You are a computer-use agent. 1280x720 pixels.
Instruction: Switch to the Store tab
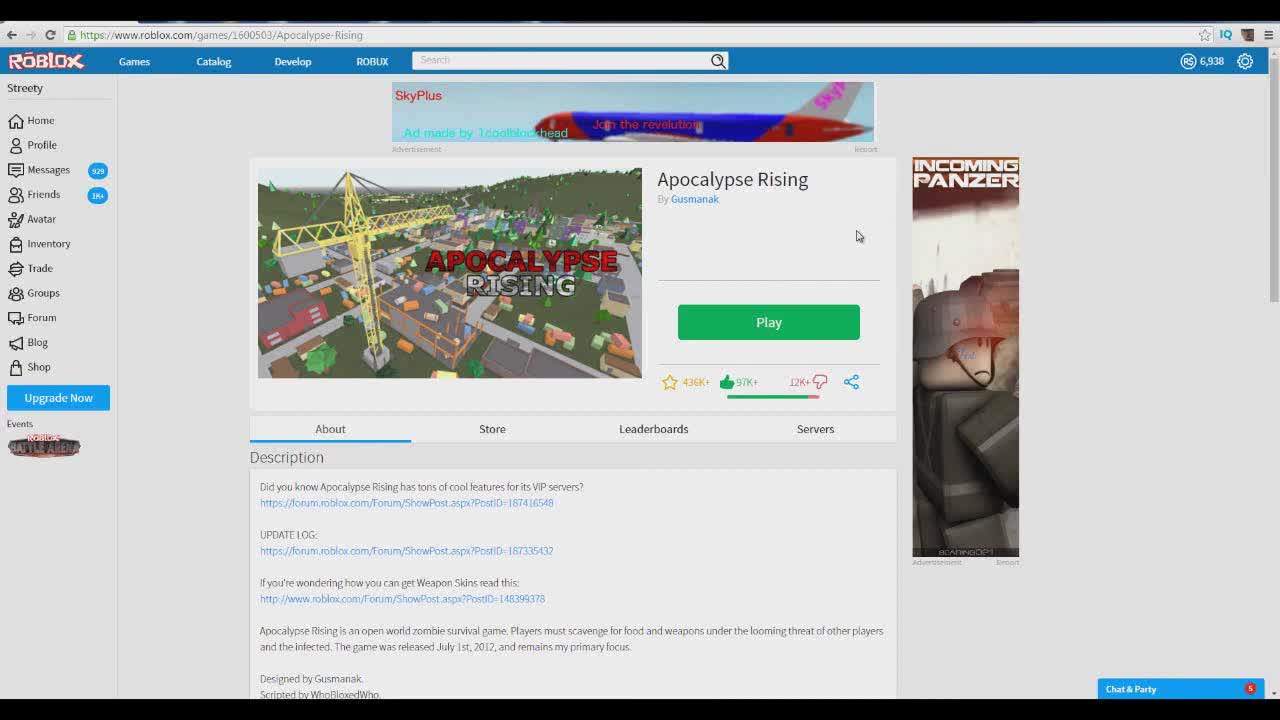point(492,429)
